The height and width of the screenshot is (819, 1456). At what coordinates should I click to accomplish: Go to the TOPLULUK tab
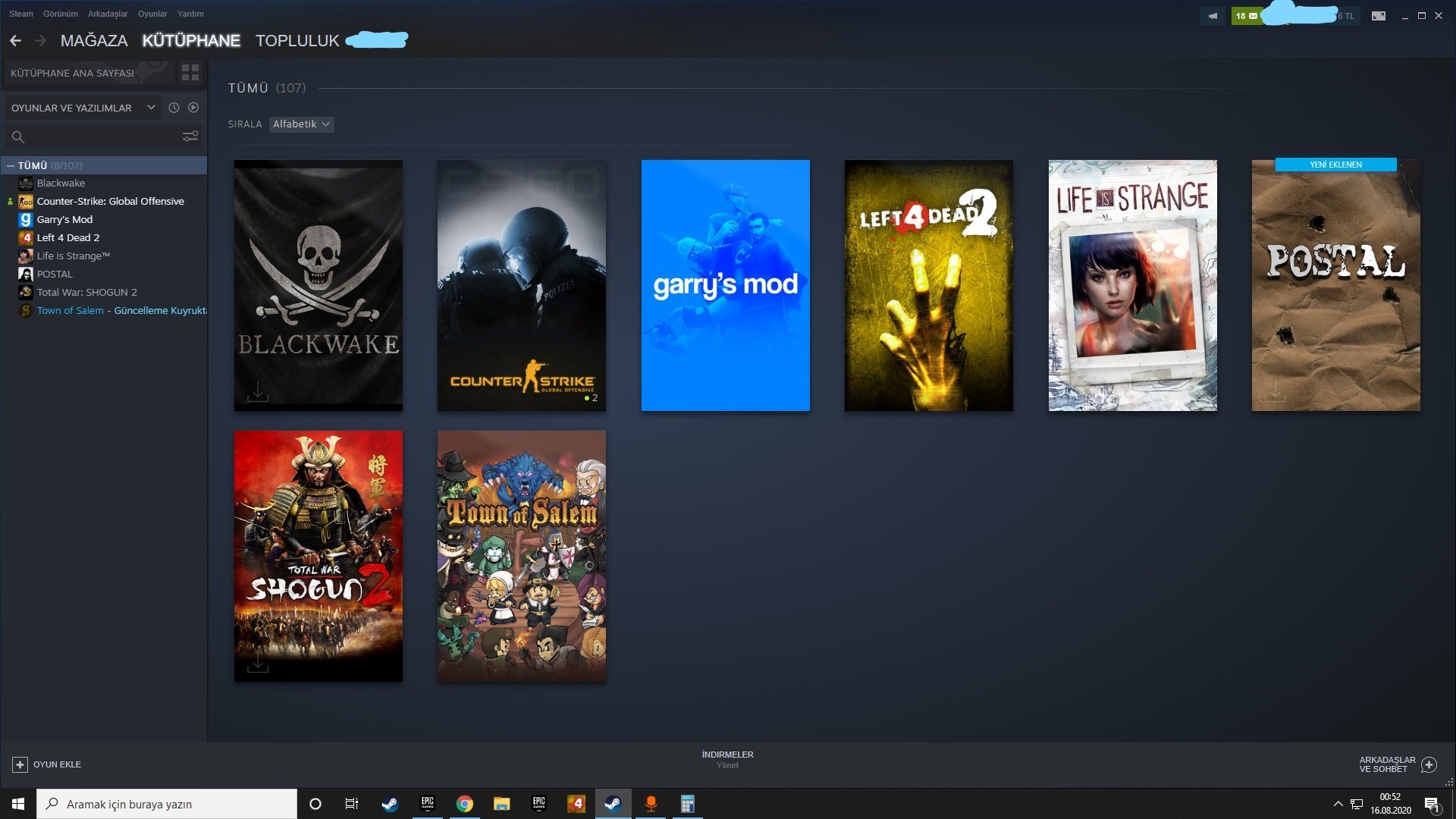coord(297,41)
